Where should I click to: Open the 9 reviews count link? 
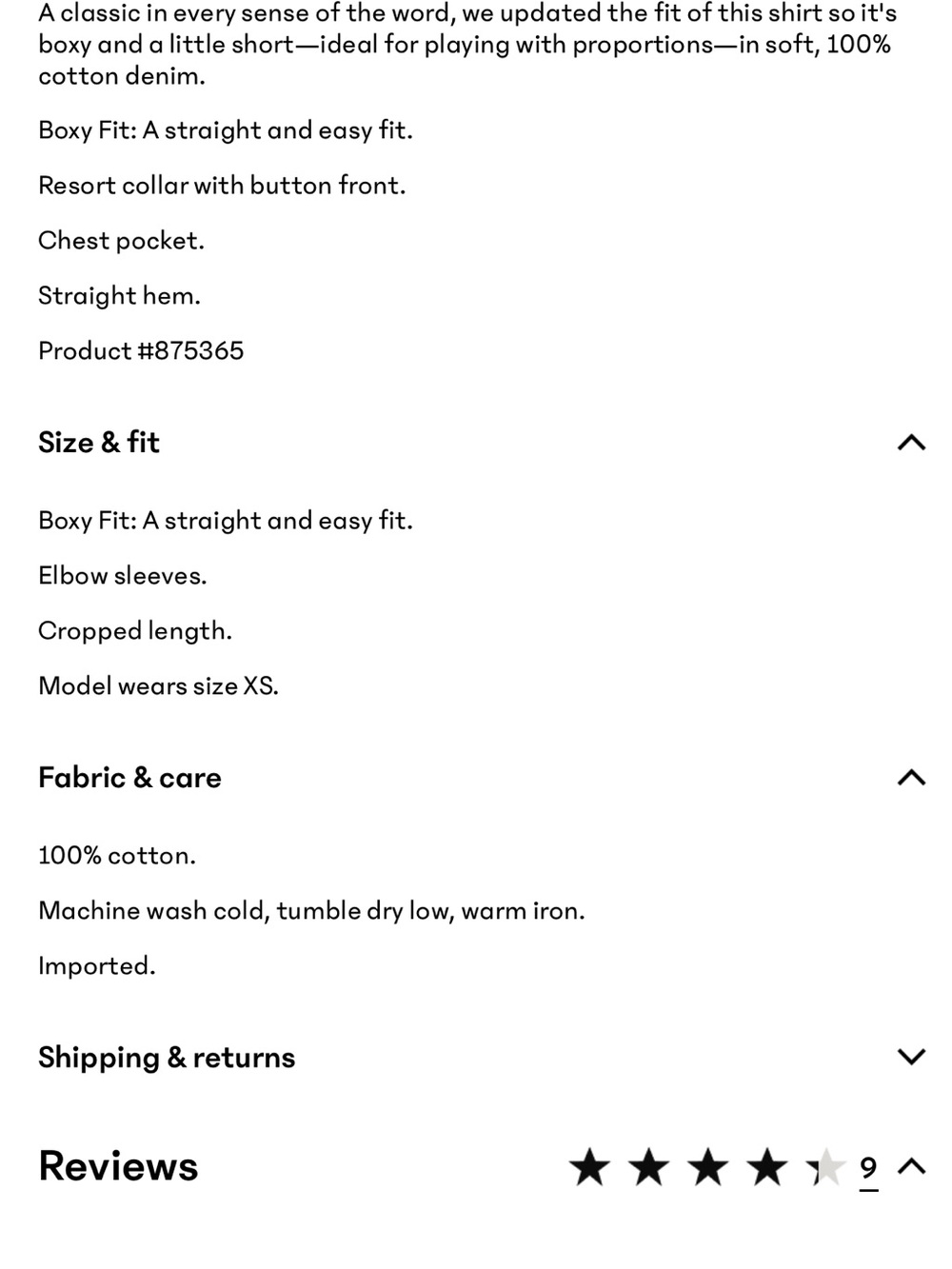coord(868,1168)
